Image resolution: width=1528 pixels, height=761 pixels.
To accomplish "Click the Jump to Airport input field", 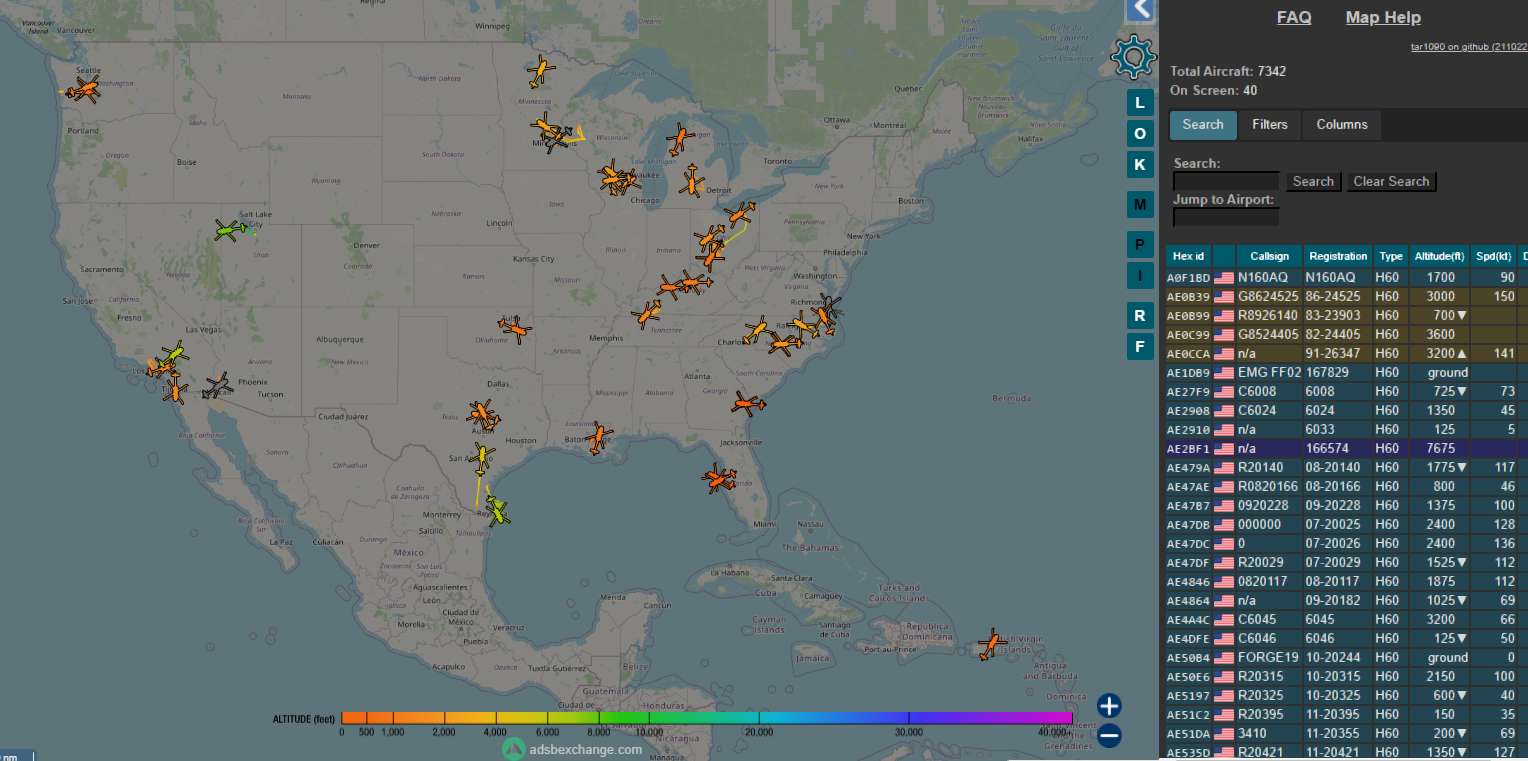I will [1226, 217].
